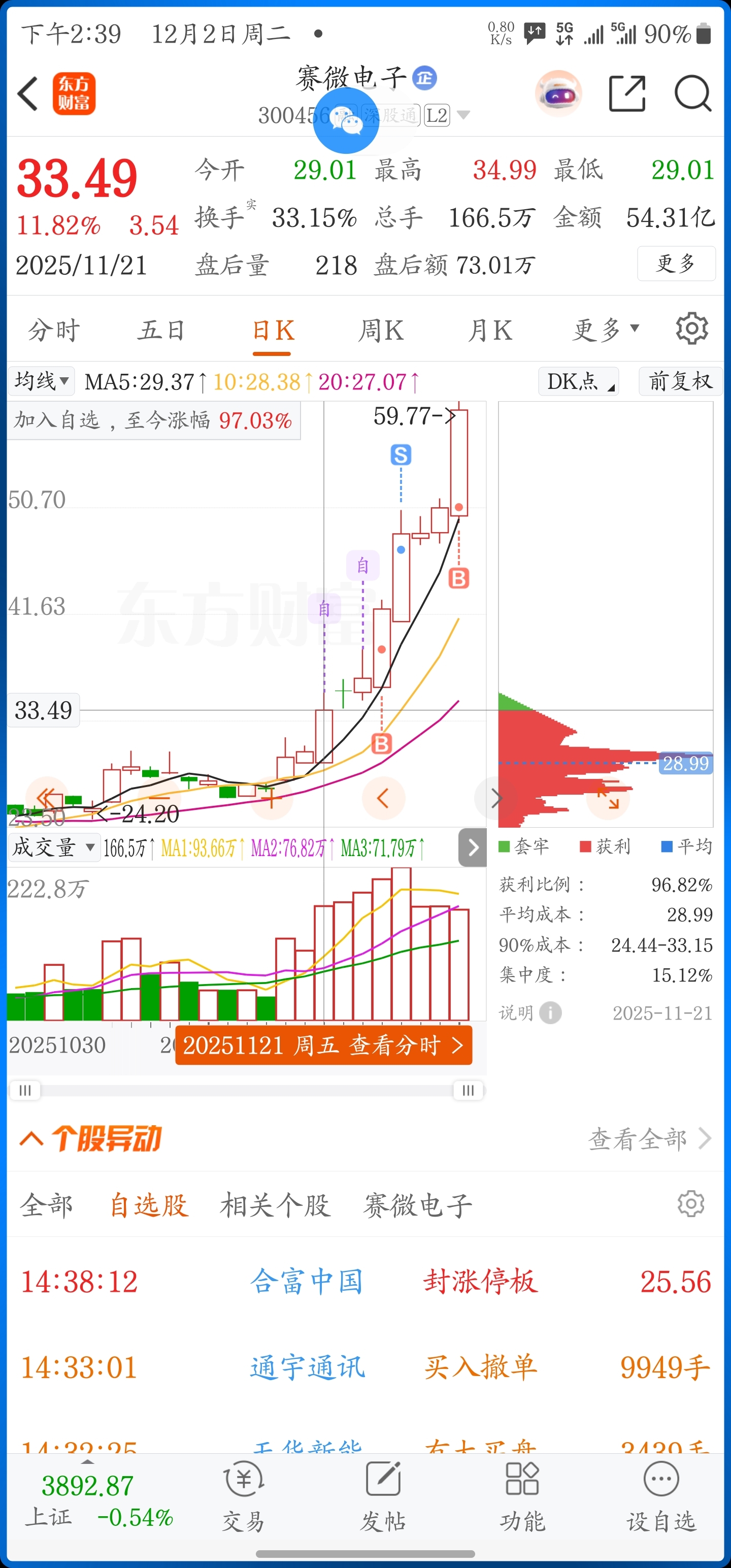Select the 相关个股 filter tab
The width and height of the screenshot is (731, 1568).
click(275, 1204)
